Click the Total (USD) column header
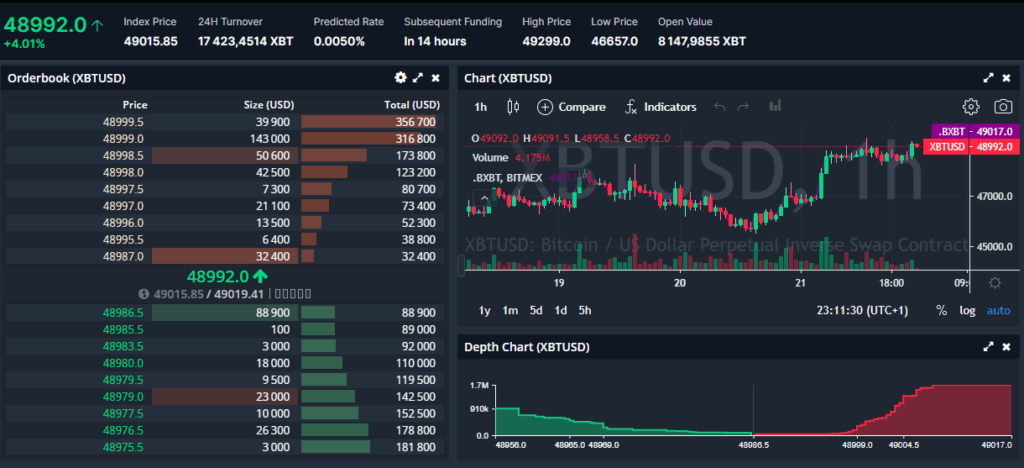This screenshot has height=468, width=1024. tap(411, 104)
